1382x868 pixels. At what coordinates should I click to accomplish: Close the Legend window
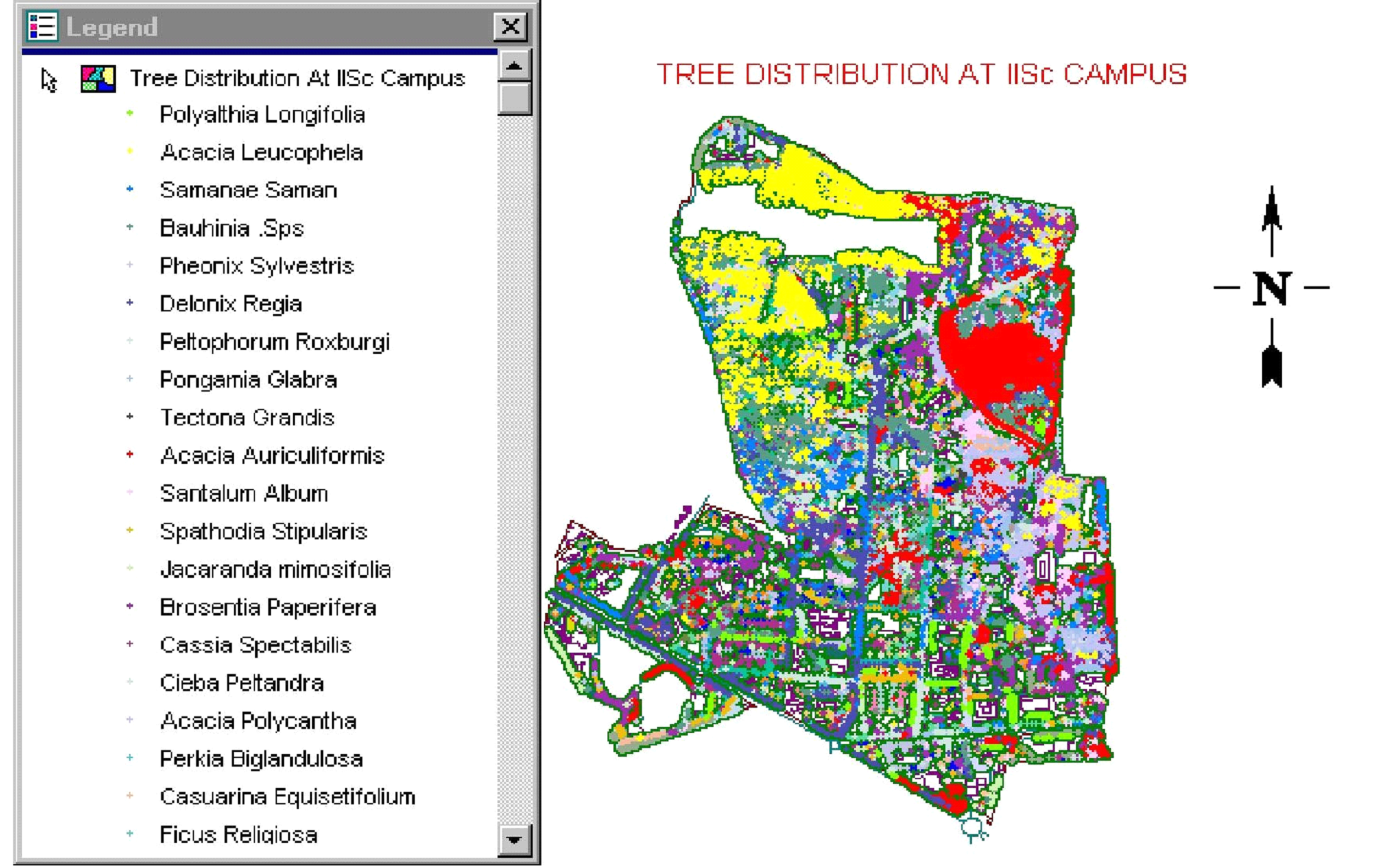tap(510, 27)
